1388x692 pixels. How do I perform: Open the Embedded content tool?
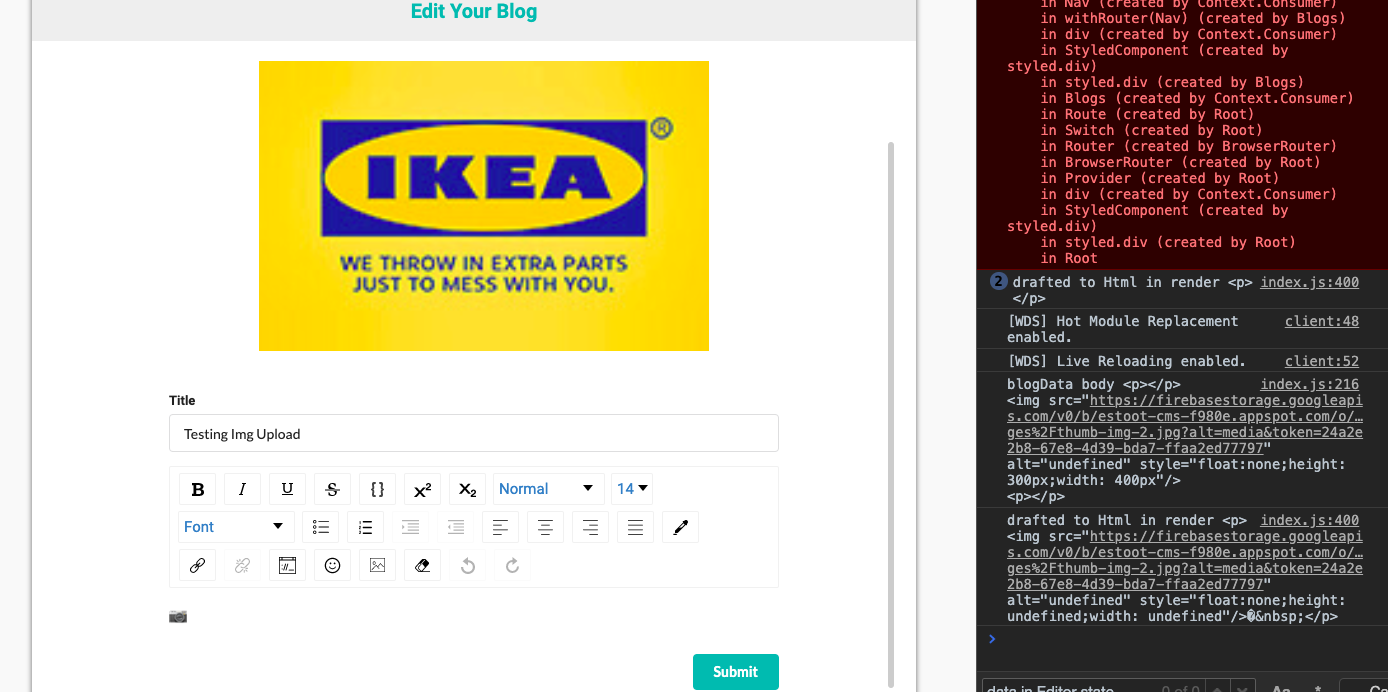[287, 565]
